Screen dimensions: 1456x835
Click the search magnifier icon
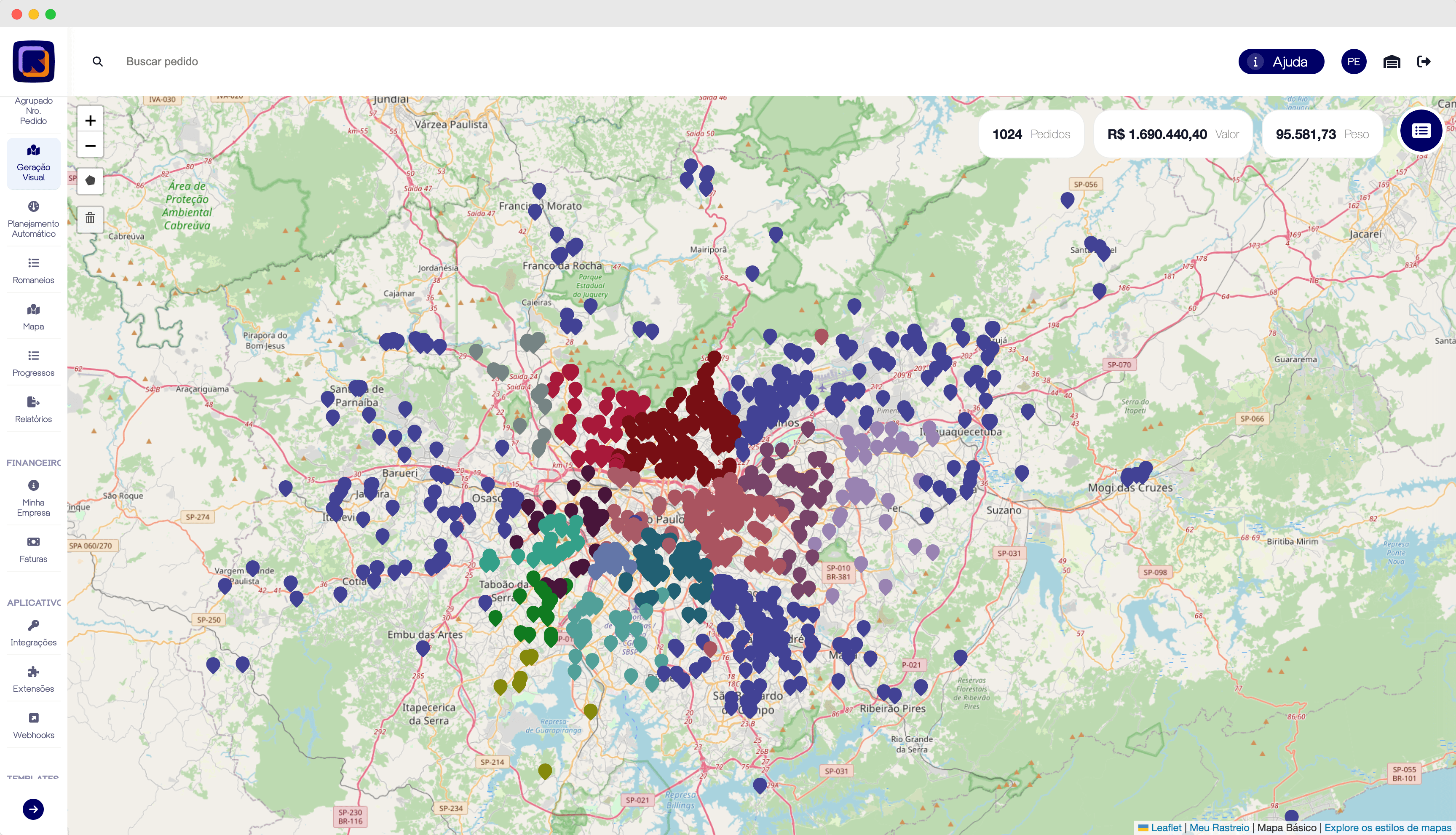tap(97, 62)
